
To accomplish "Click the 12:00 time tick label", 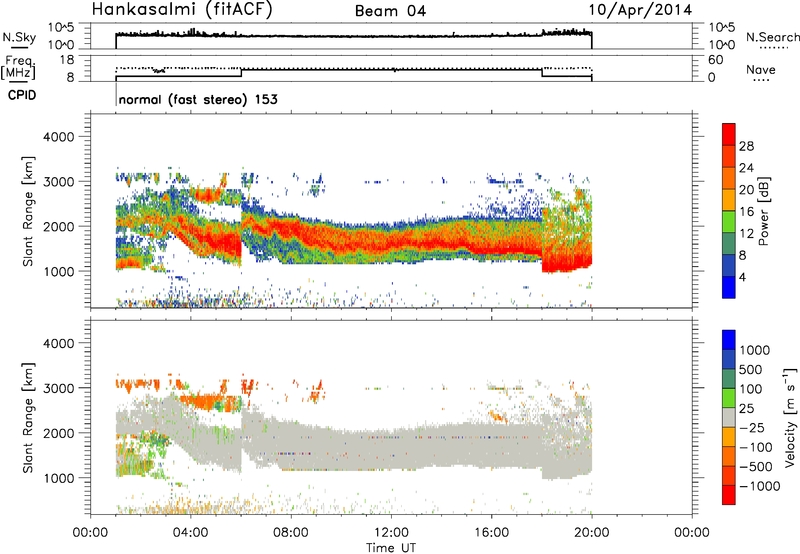I will click(x=391, y=533).
